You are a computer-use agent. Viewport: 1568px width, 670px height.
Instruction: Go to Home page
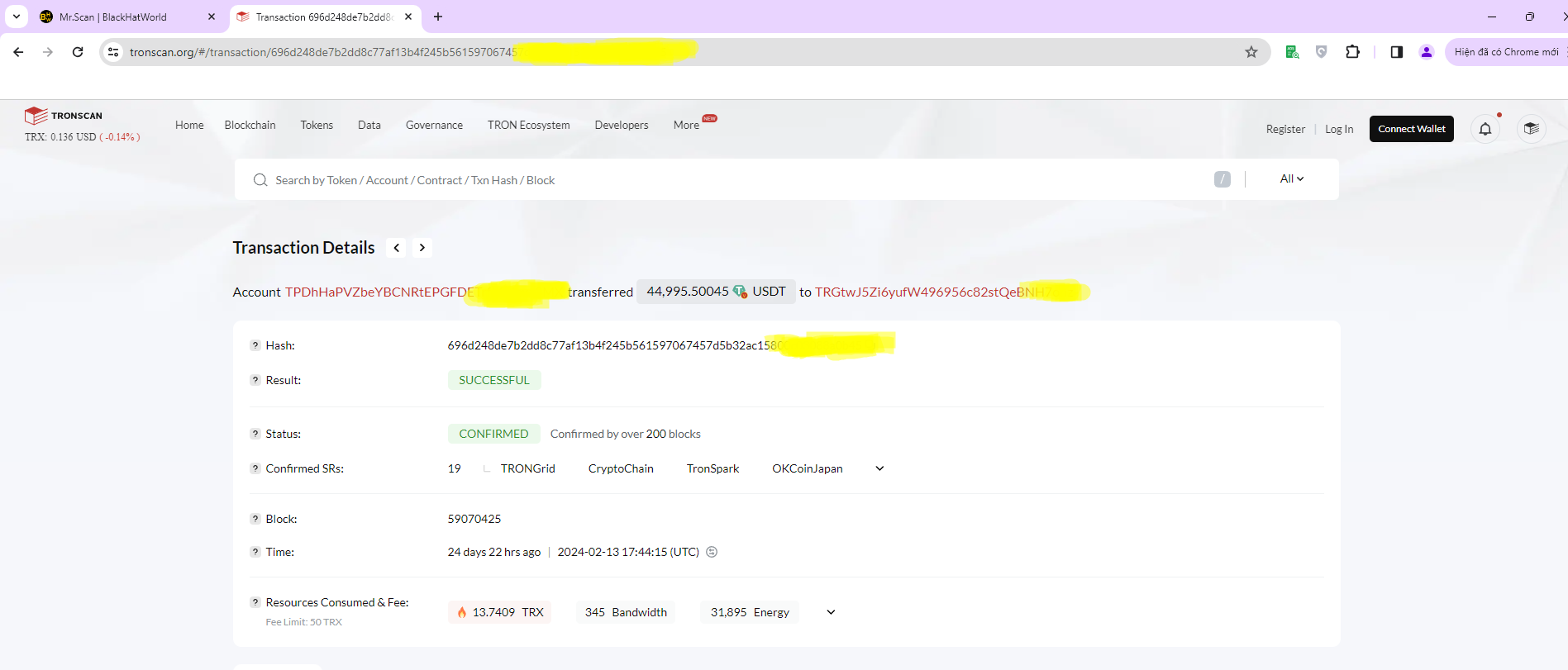coord(189,125)
